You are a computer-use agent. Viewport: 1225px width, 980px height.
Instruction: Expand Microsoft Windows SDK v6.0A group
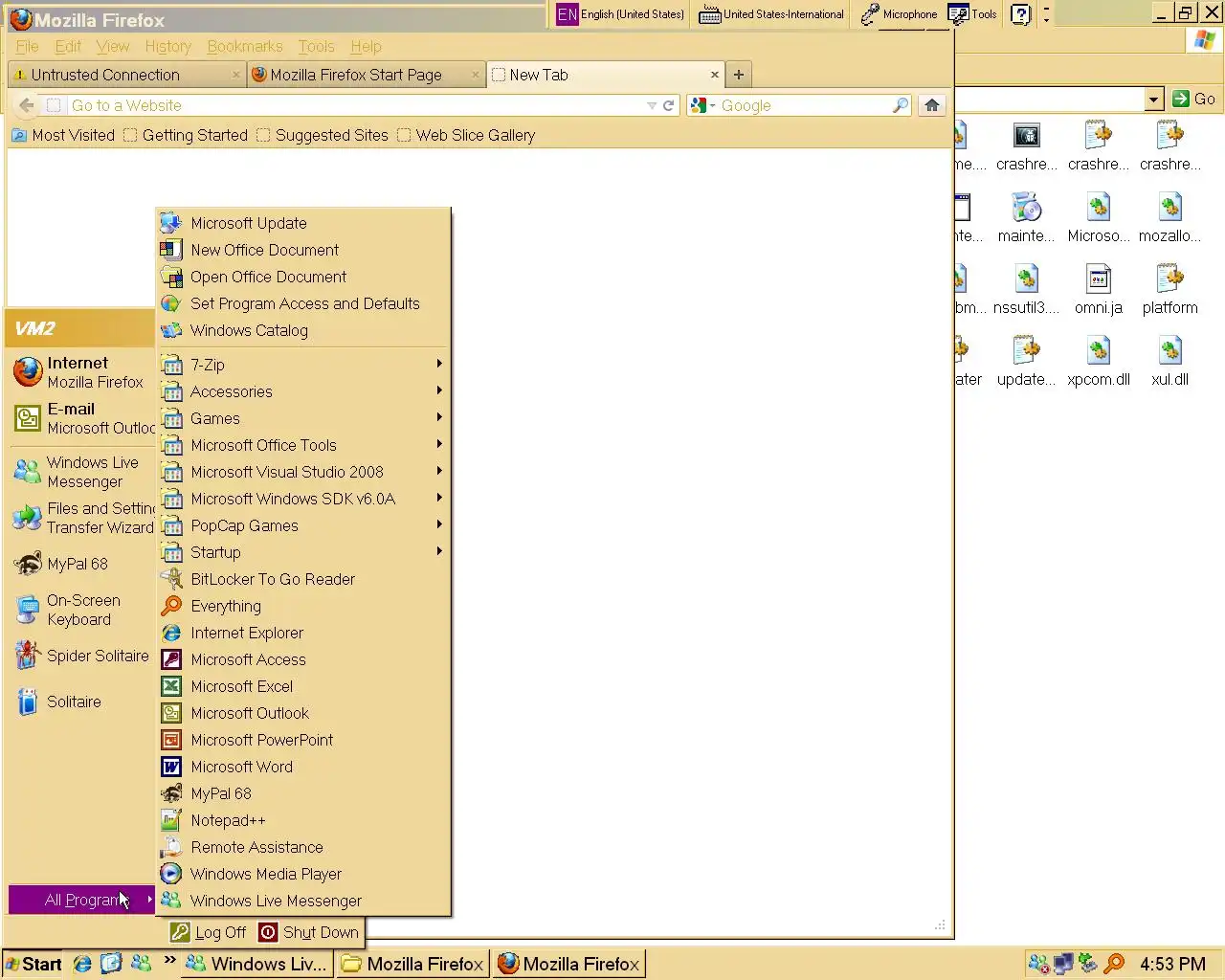(302, 499)
